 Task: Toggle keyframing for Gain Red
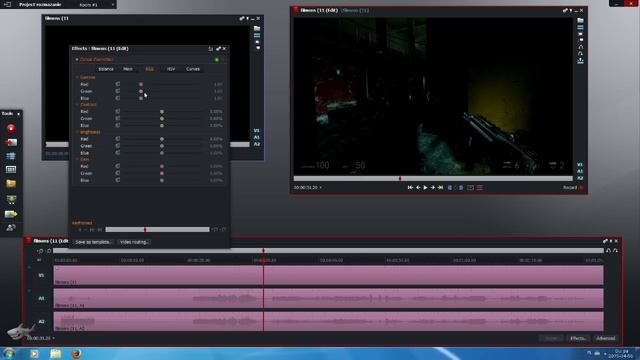118,166
